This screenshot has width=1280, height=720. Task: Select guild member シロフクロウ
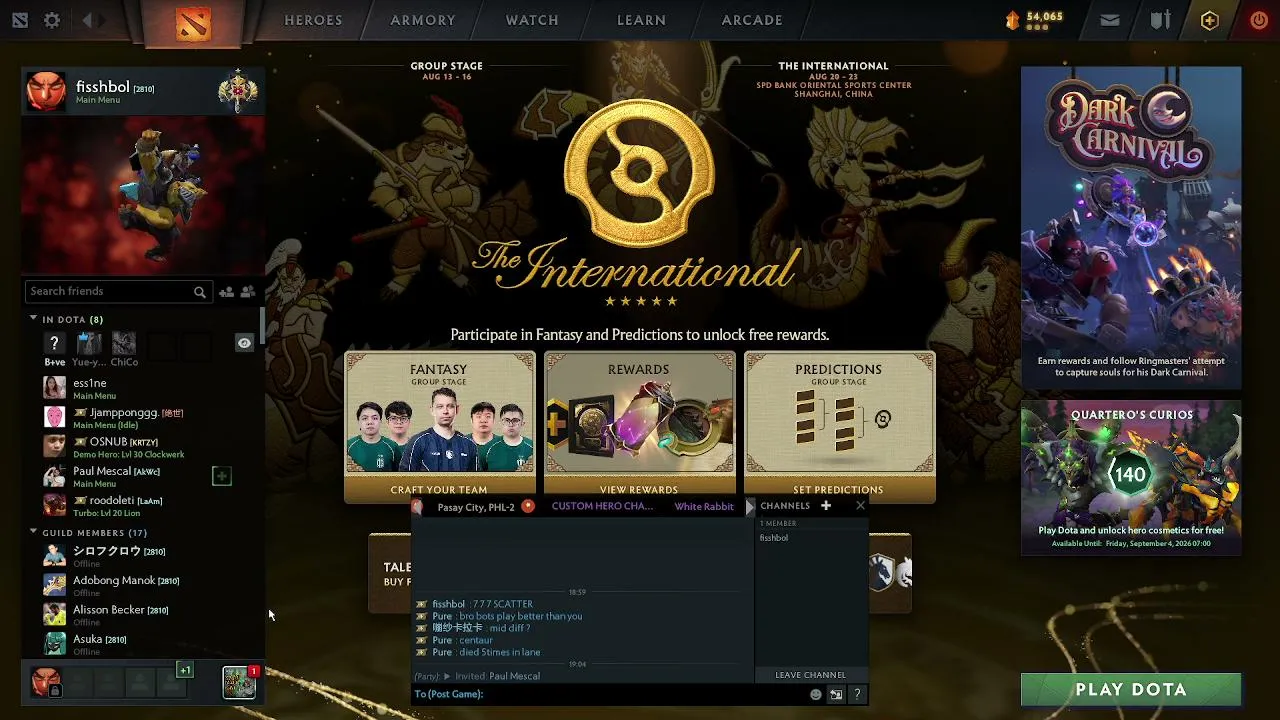click(x=140, y=556)
